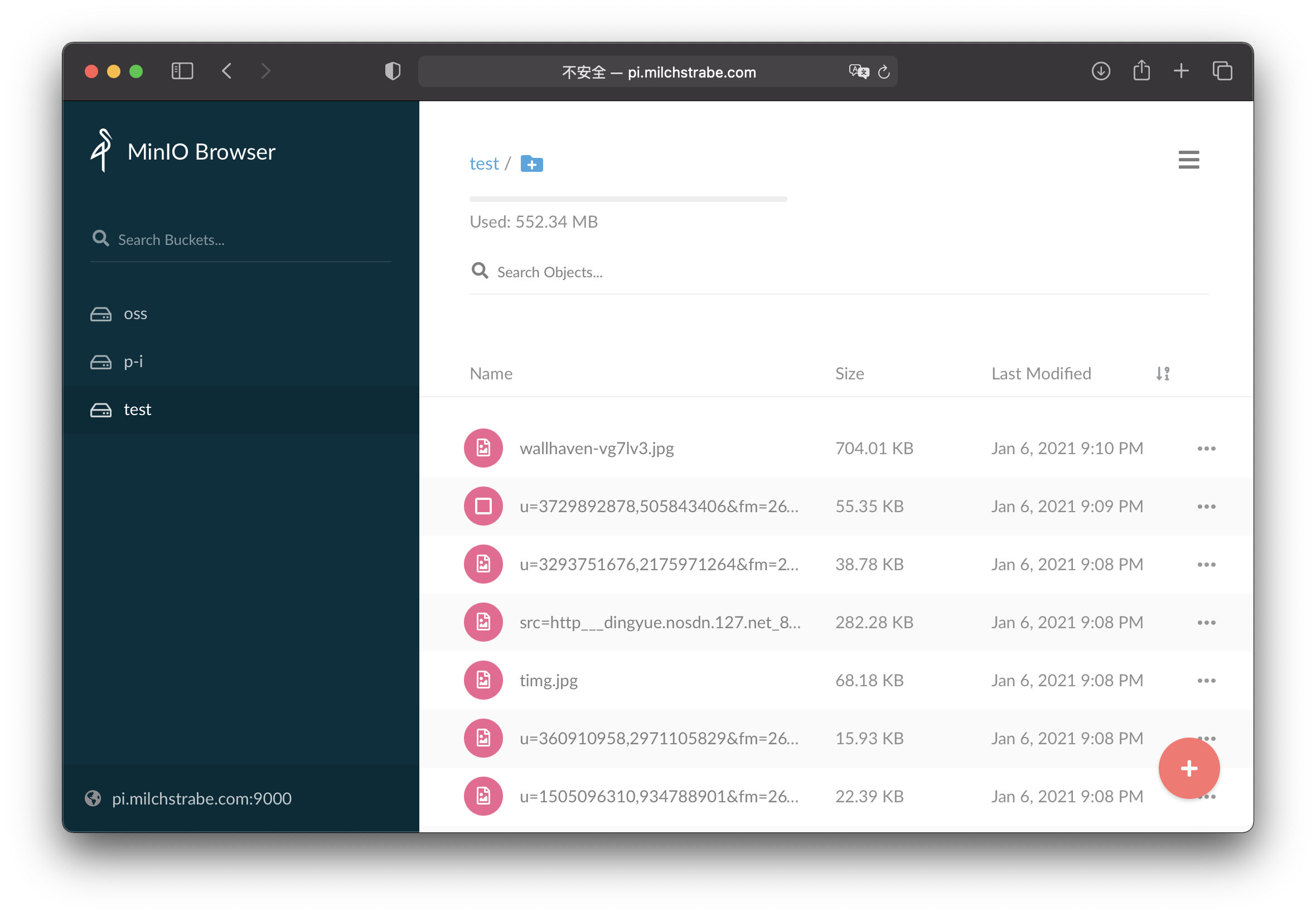The width and height of the screenshot is (1316, 915).
Task: Open actions menu for wallhaven-vg7lv3.jpg
Action: pos(1206,449)
